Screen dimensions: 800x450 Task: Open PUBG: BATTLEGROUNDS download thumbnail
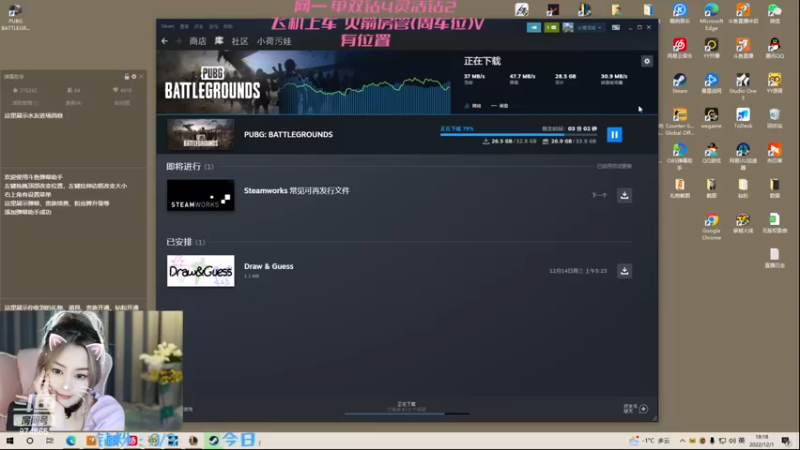pyautogui.click(x=201, y=135)
